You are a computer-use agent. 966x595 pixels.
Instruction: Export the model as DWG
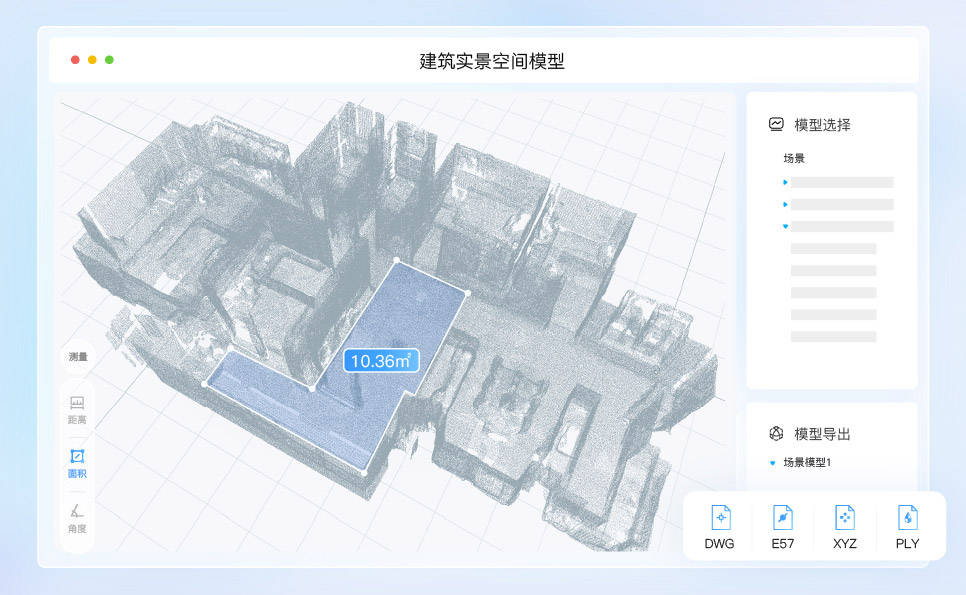(719, 527)
